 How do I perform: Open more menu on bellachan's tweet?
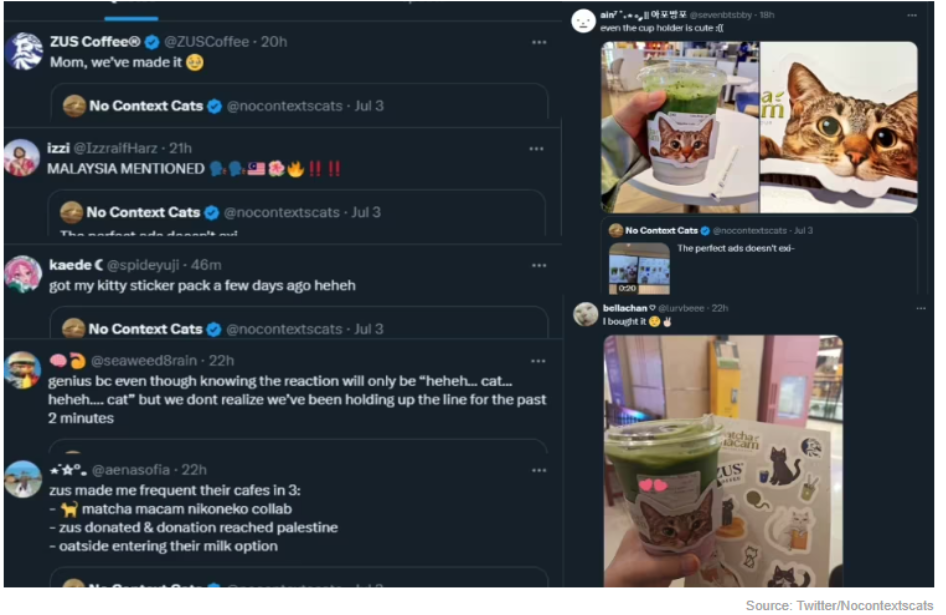click(x=920, y=309)
